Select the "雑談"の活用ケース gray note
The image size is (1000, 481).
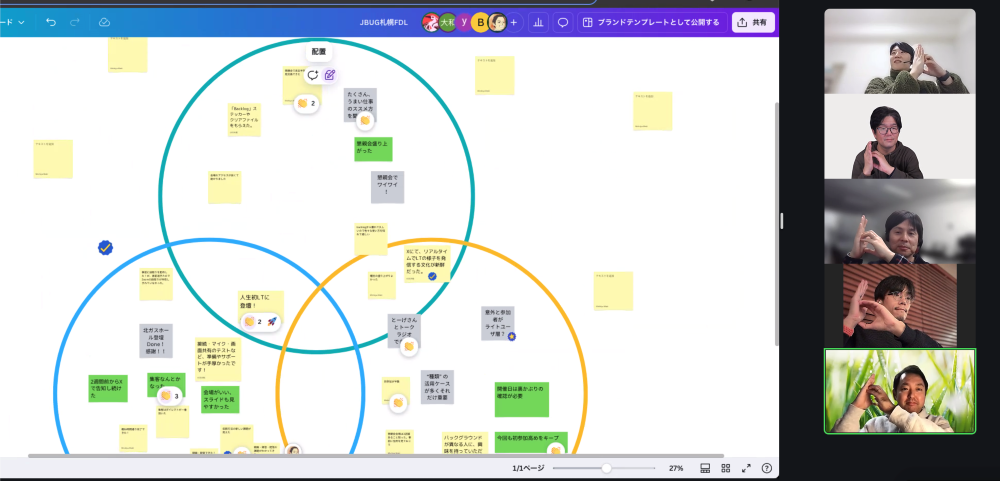[x=438, y=387]
